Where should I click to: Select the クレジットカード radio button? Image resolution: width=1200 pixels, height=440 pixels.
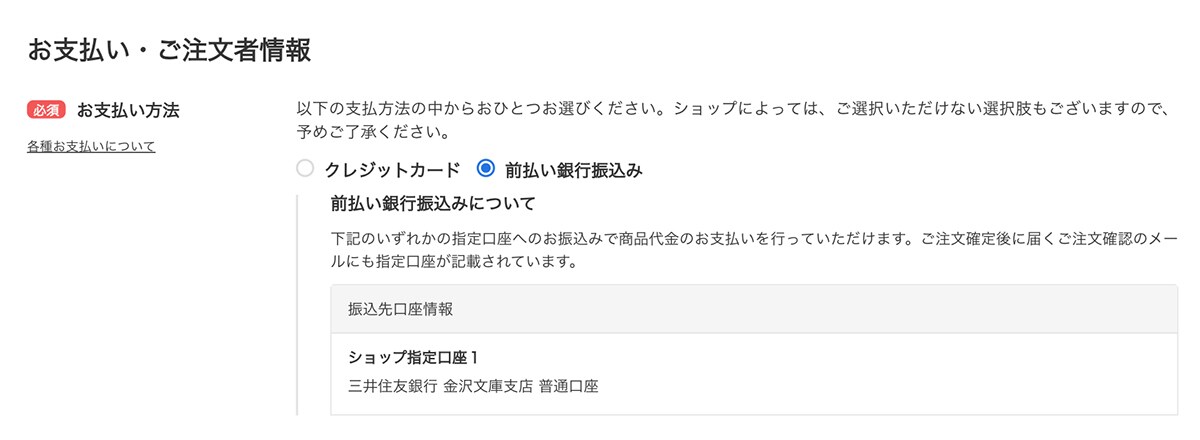click(x=306, y=169)
